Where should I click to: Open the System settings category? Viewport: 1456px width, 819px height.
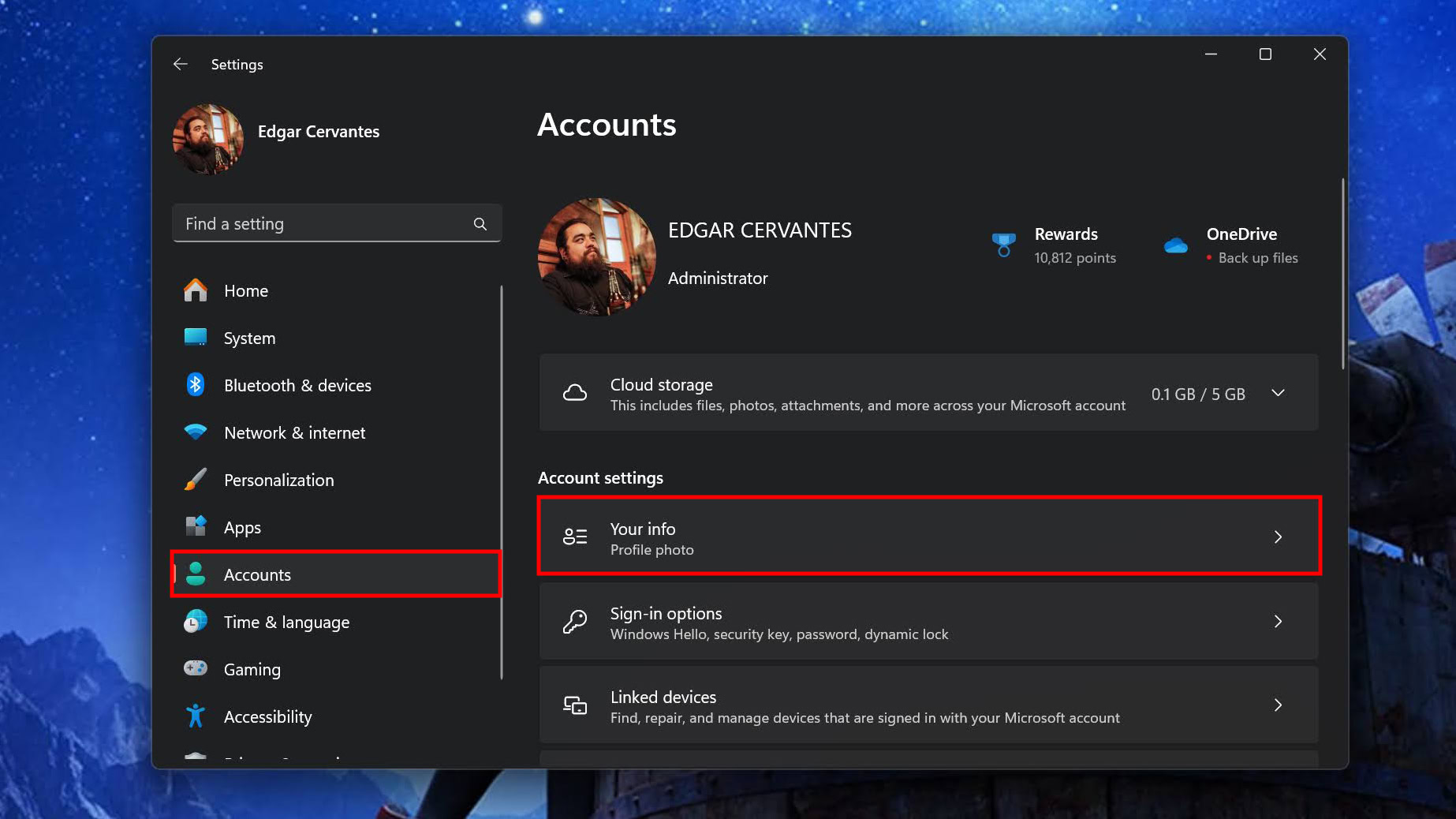click(249, 338)
